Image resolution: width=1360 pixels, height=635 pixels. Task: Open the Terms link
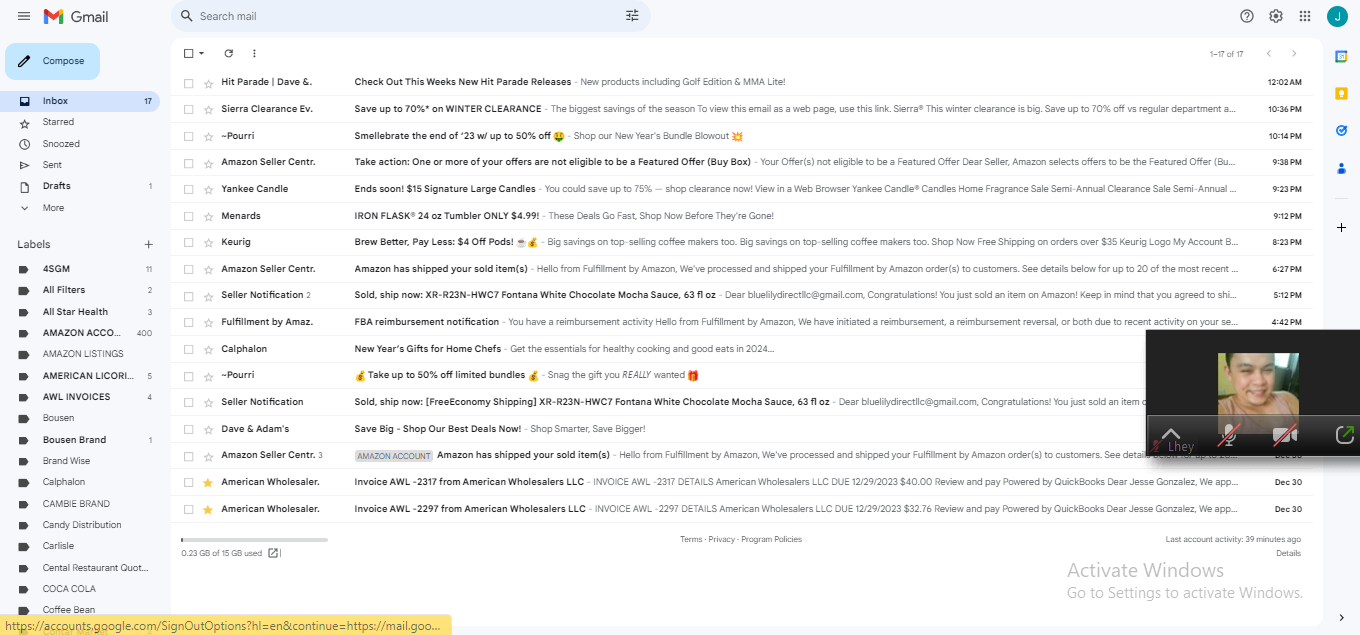coord(691,539)
